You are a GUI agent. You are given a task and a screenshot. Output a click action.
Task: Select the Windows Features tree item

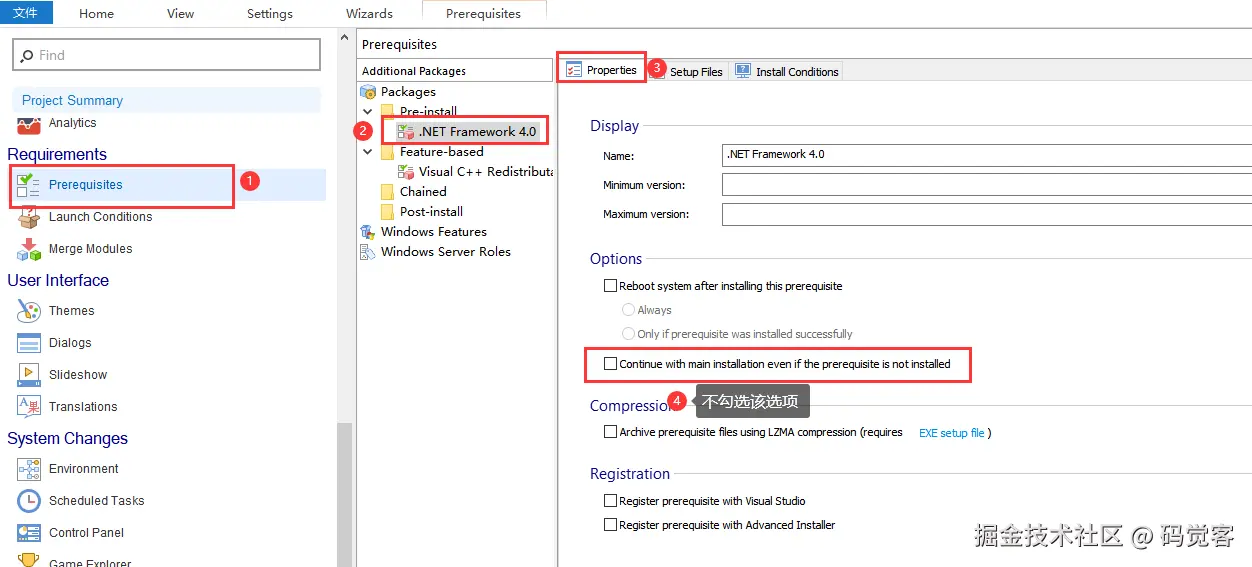(x=434, y=232)
